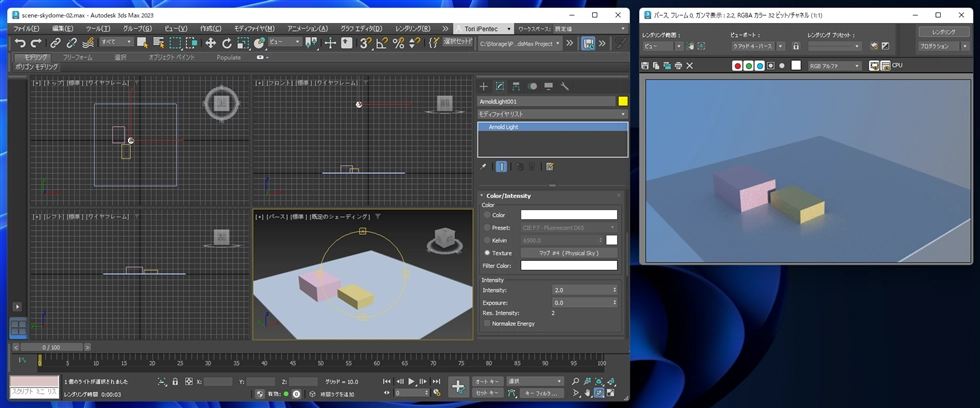This screenshot has width=980, height=408.
Task: Select the Texture radio button
Action: (488, 253)
